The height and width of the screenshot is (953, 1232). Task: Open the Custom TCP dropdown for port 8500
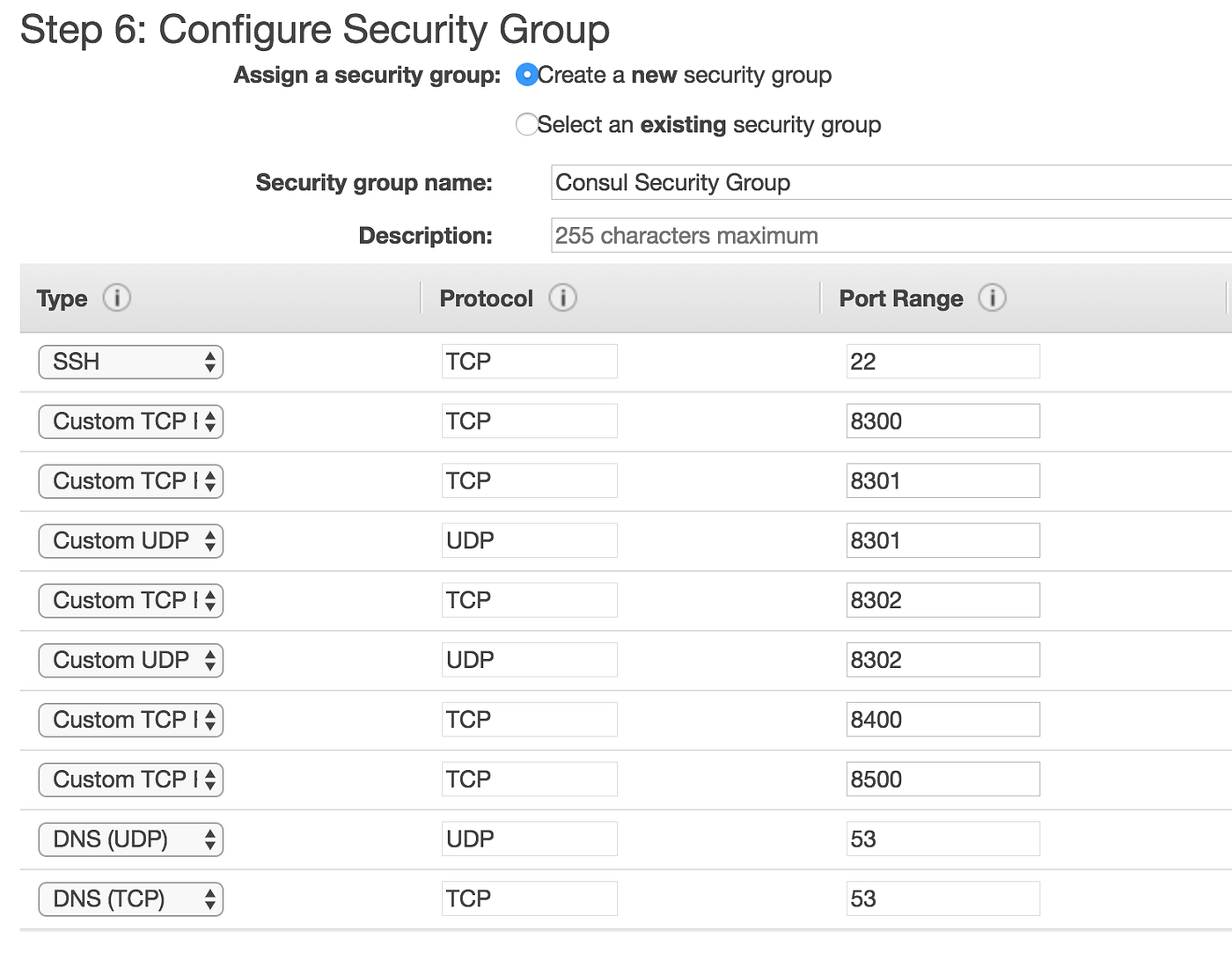coord(130,780)
